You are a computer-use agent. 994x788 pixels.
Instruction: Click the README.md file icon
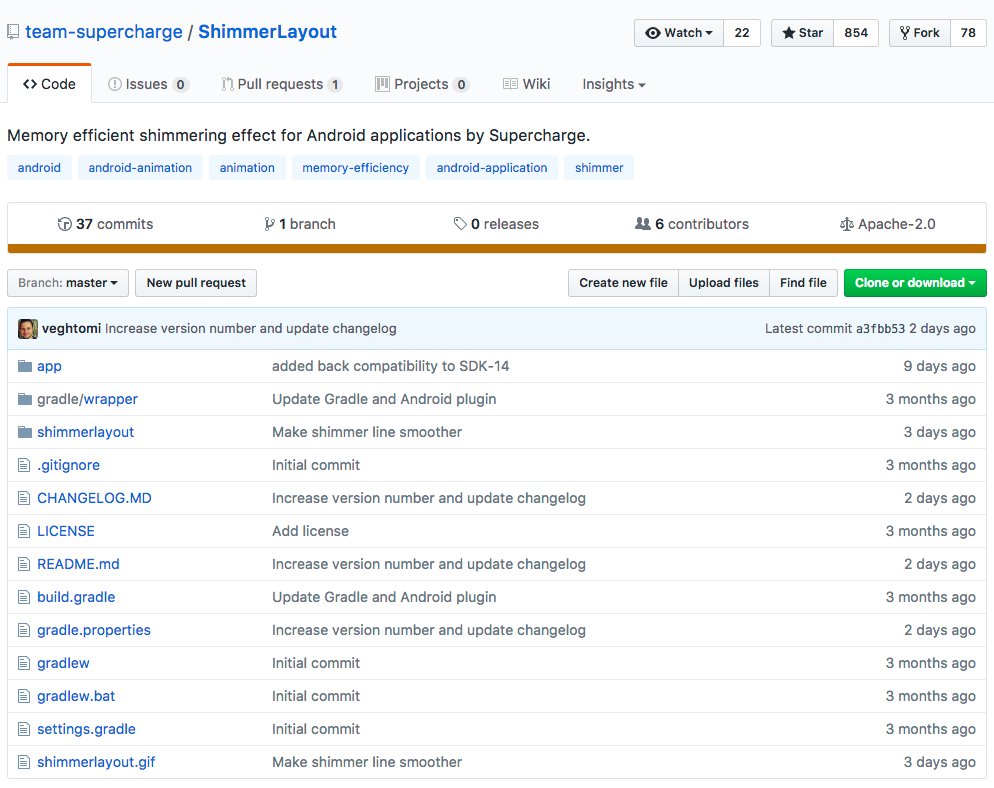24,564
